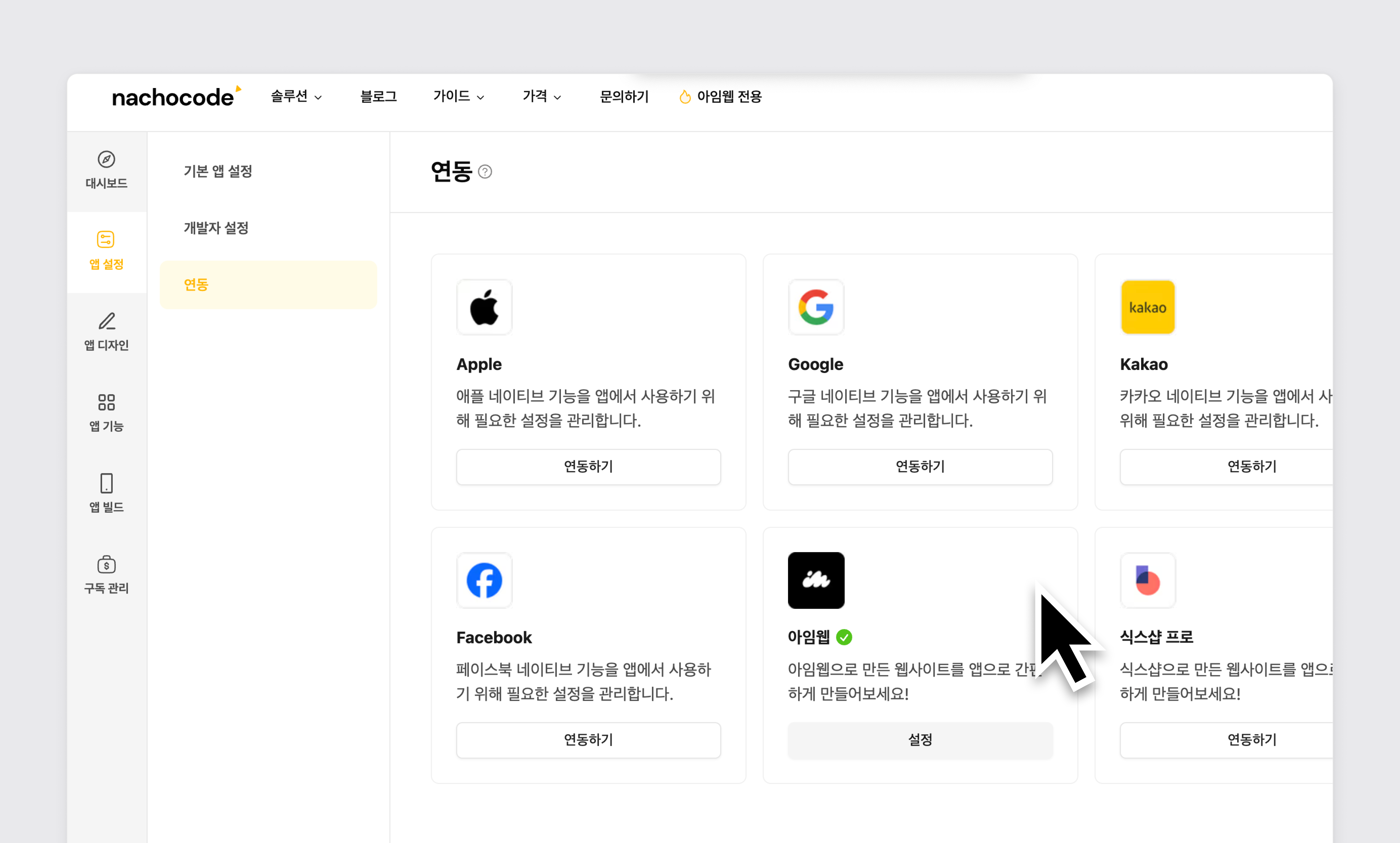Click the help icon beside 연동 title
The height and width of the screenshot is (843, 1400).
tap(485, 172)
